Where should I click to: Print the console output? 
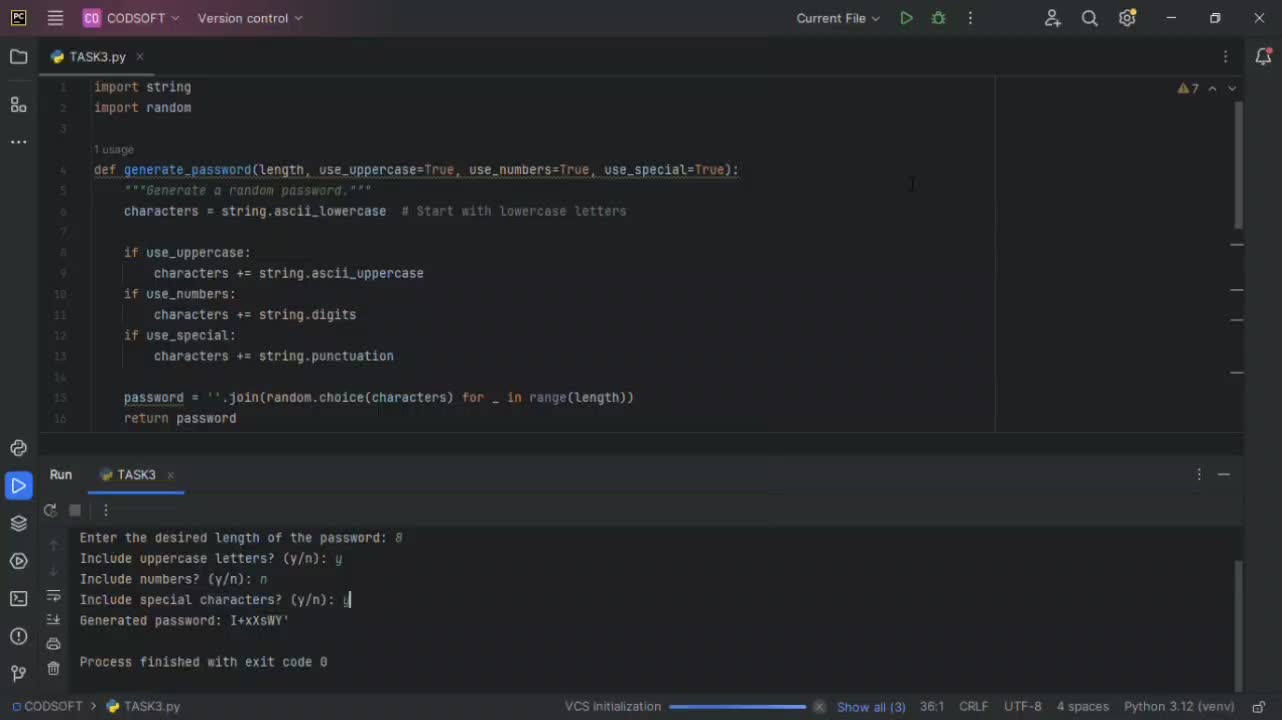(x=53, y=644)
